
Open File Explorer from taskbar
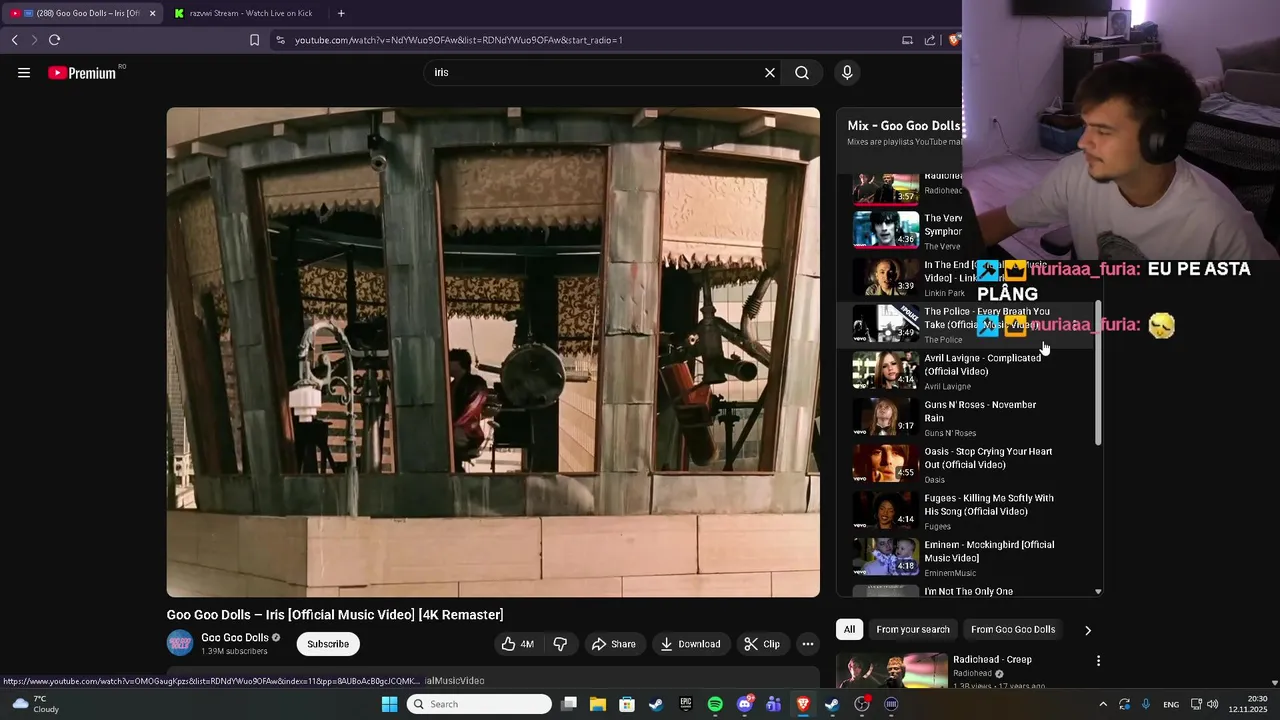pyautogui.click(x=597, y=704)
